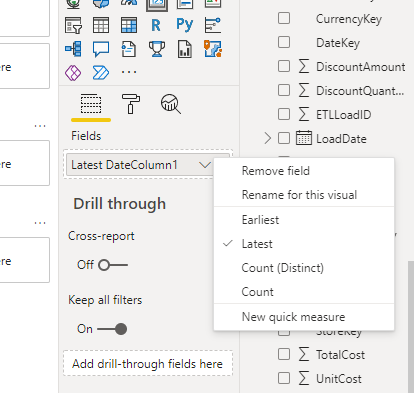Image resolution: width=414 pixels, height=393 pixels.
Task: Choose New quick measure
Action: 304,317
